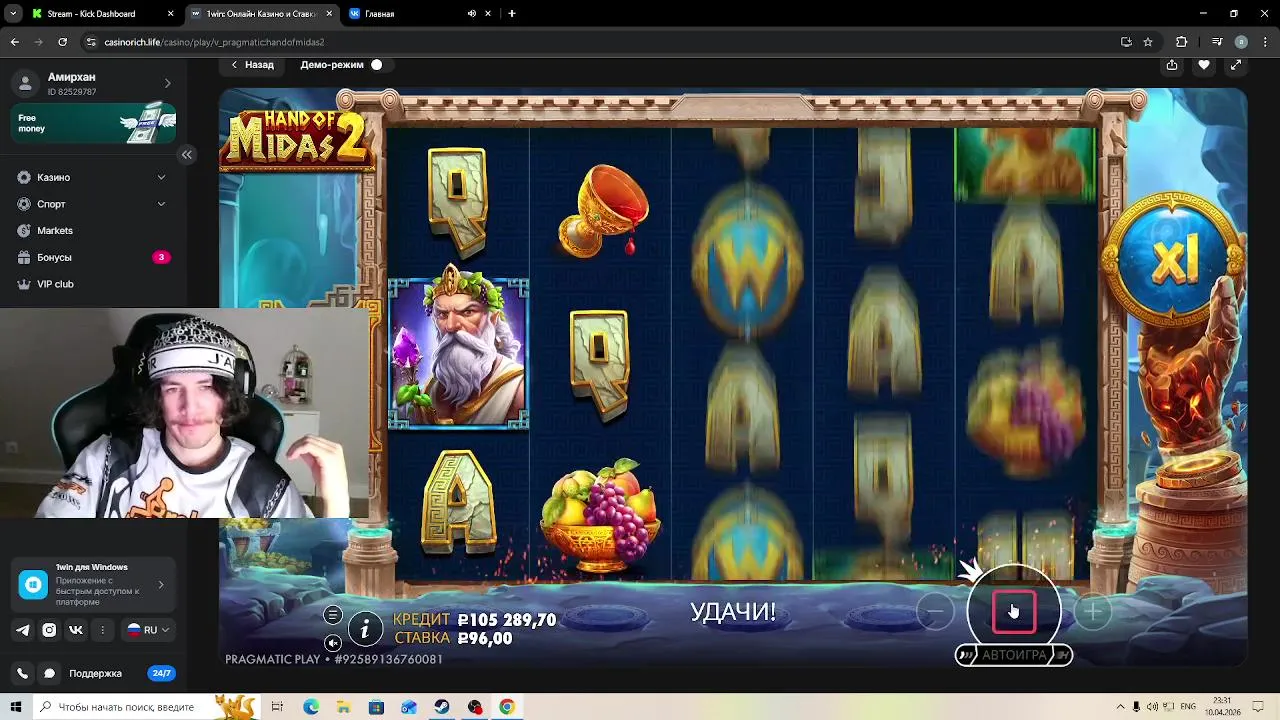Mute the Главная tab audio icon

(472, 14)
